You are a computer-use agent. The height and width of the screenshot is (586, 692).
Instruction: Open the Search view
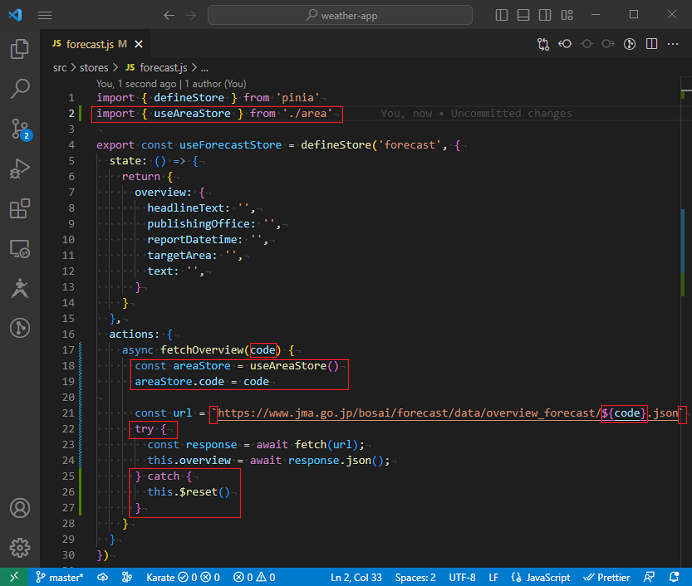tap(20, 89)
